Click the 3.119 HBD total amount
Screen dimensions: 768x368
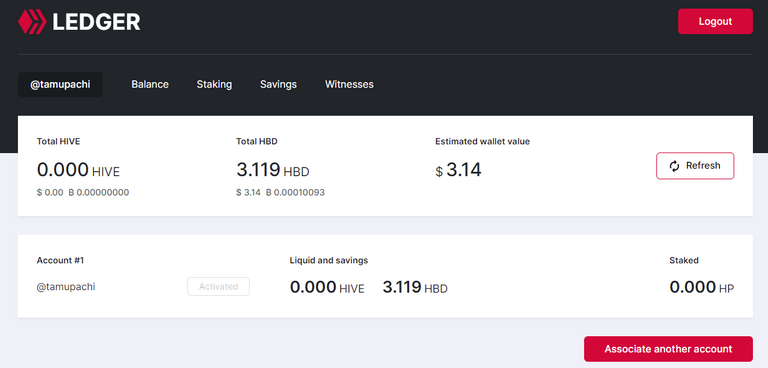pos(273,170)
